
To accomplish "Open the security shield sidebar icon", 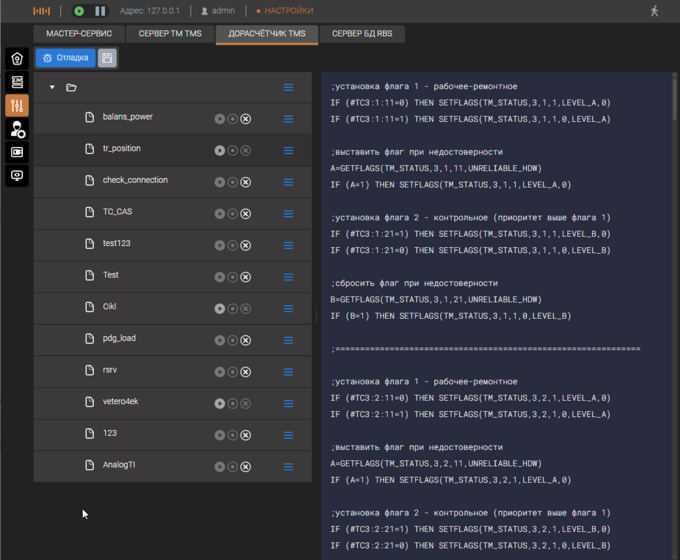I will [x=17, y=59].
